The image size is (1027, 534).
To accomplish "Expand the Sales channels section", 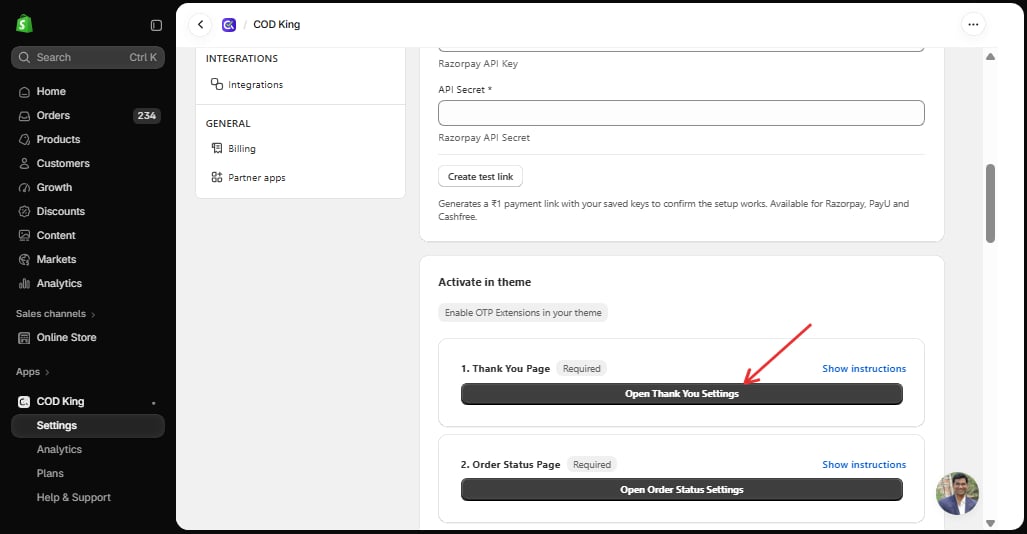I will (x=56, y=314).
